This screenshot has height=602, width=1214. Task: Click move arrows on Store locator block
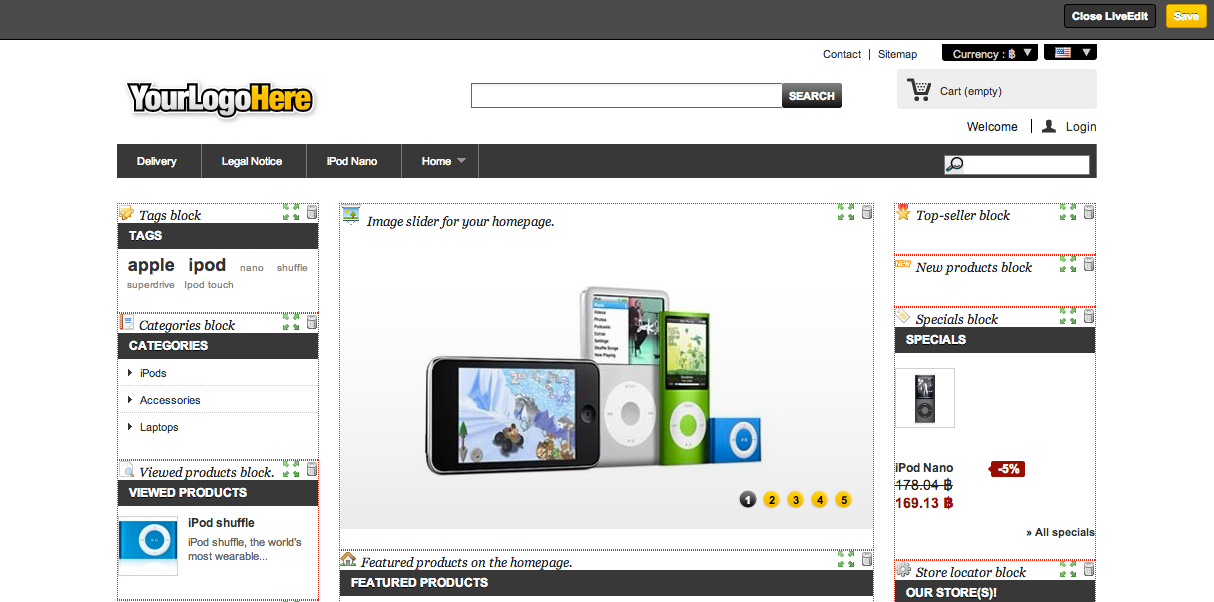pos(1068,569)
